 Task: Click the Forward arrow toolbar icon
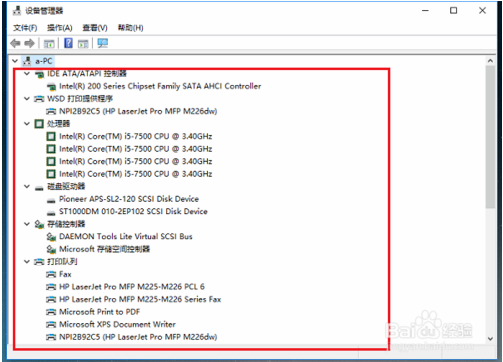(x=30, y=43)
